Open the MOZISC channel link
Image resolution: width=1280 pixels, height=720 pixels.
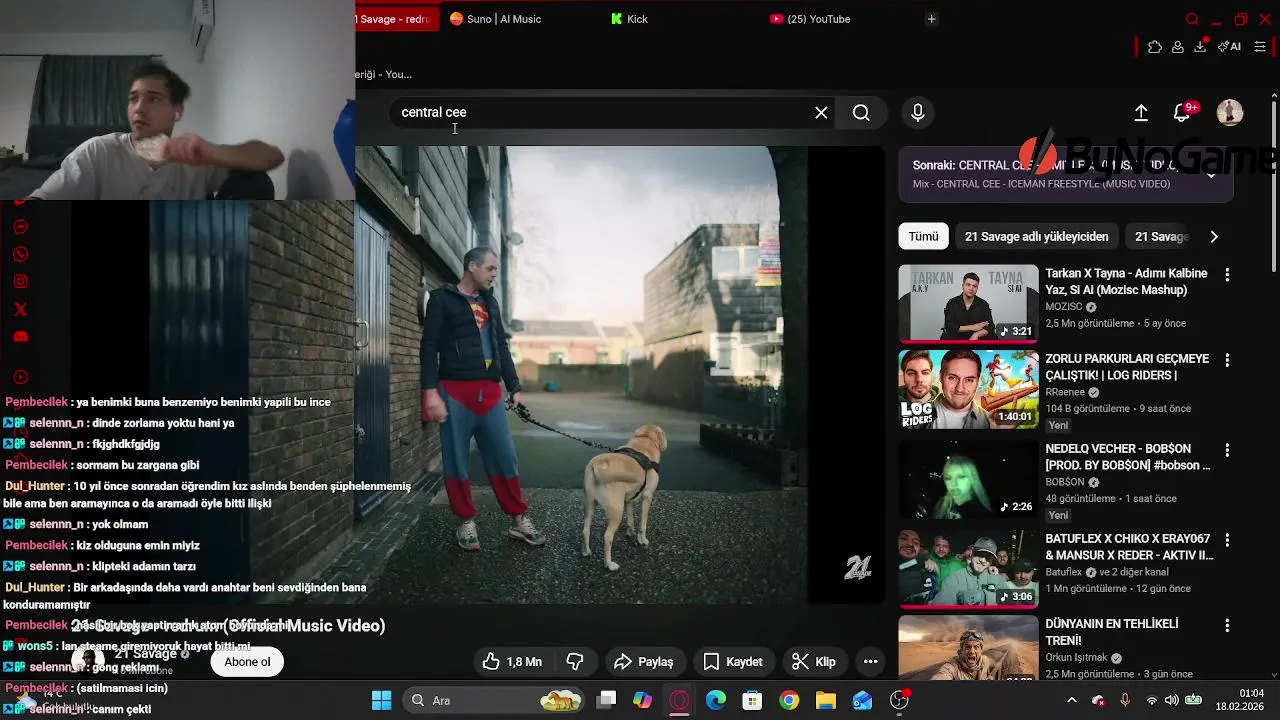point(1064,307)
